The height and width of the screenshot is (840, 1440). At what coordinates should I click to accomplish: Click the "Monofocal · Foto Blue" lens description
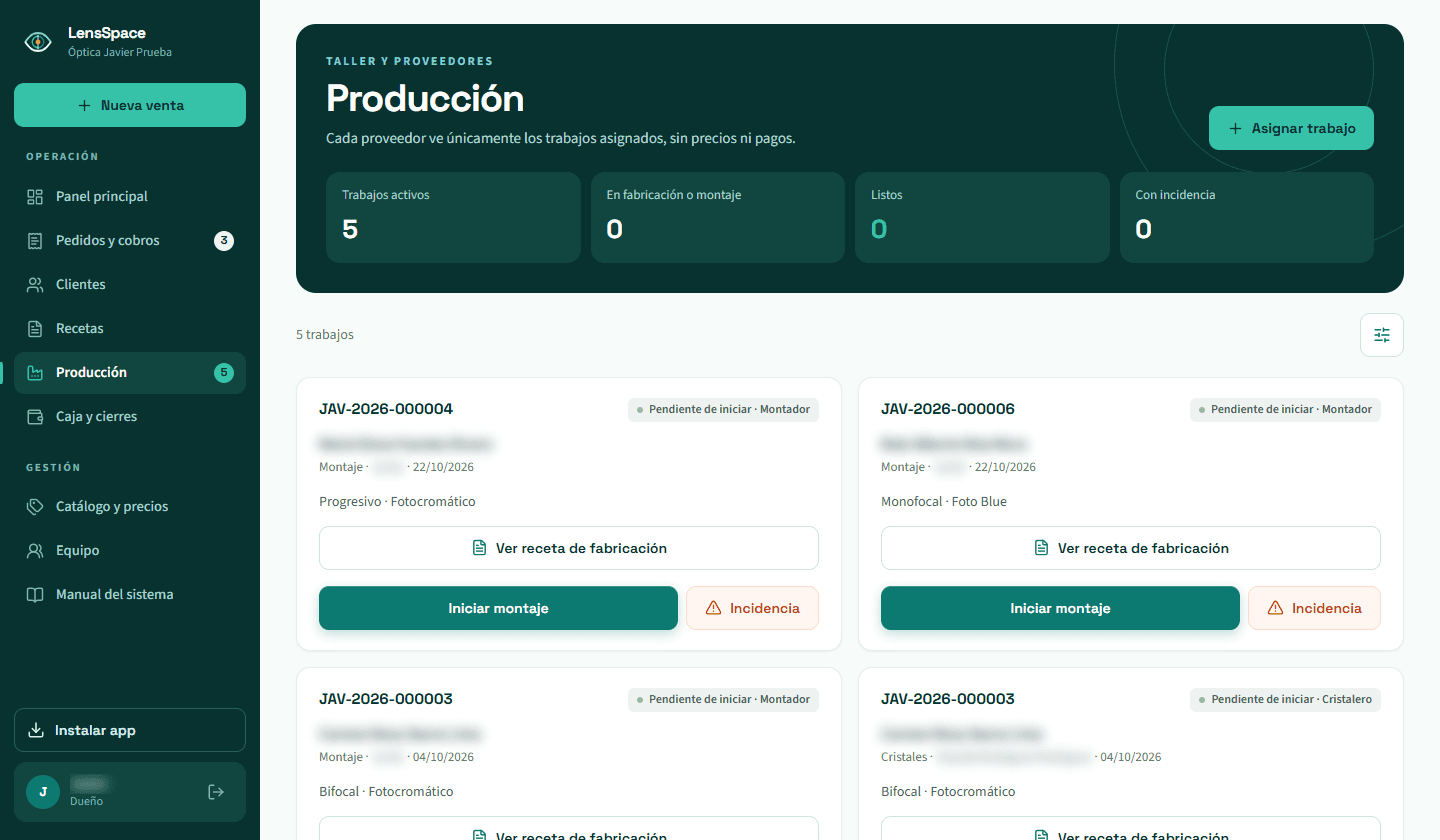click(x=944, y=502)
